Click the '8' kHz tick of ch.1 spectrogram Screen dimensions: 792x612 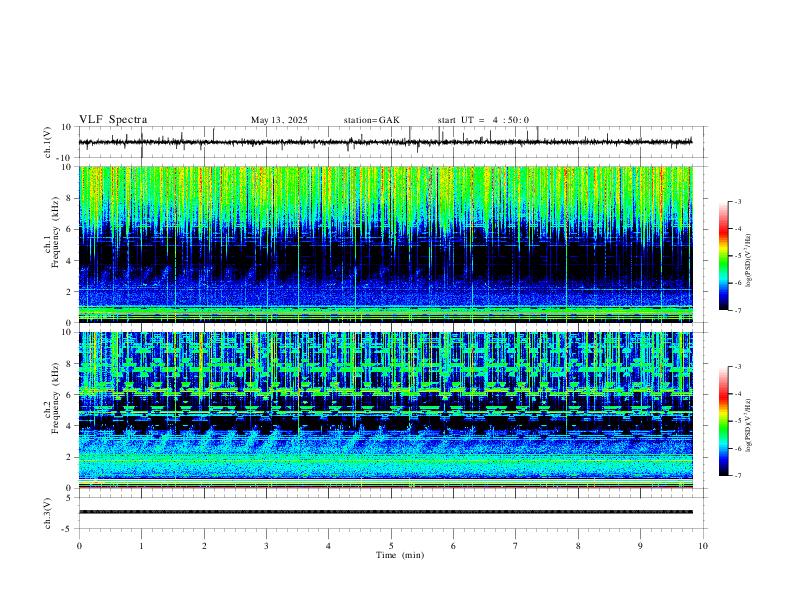point(69,198)
